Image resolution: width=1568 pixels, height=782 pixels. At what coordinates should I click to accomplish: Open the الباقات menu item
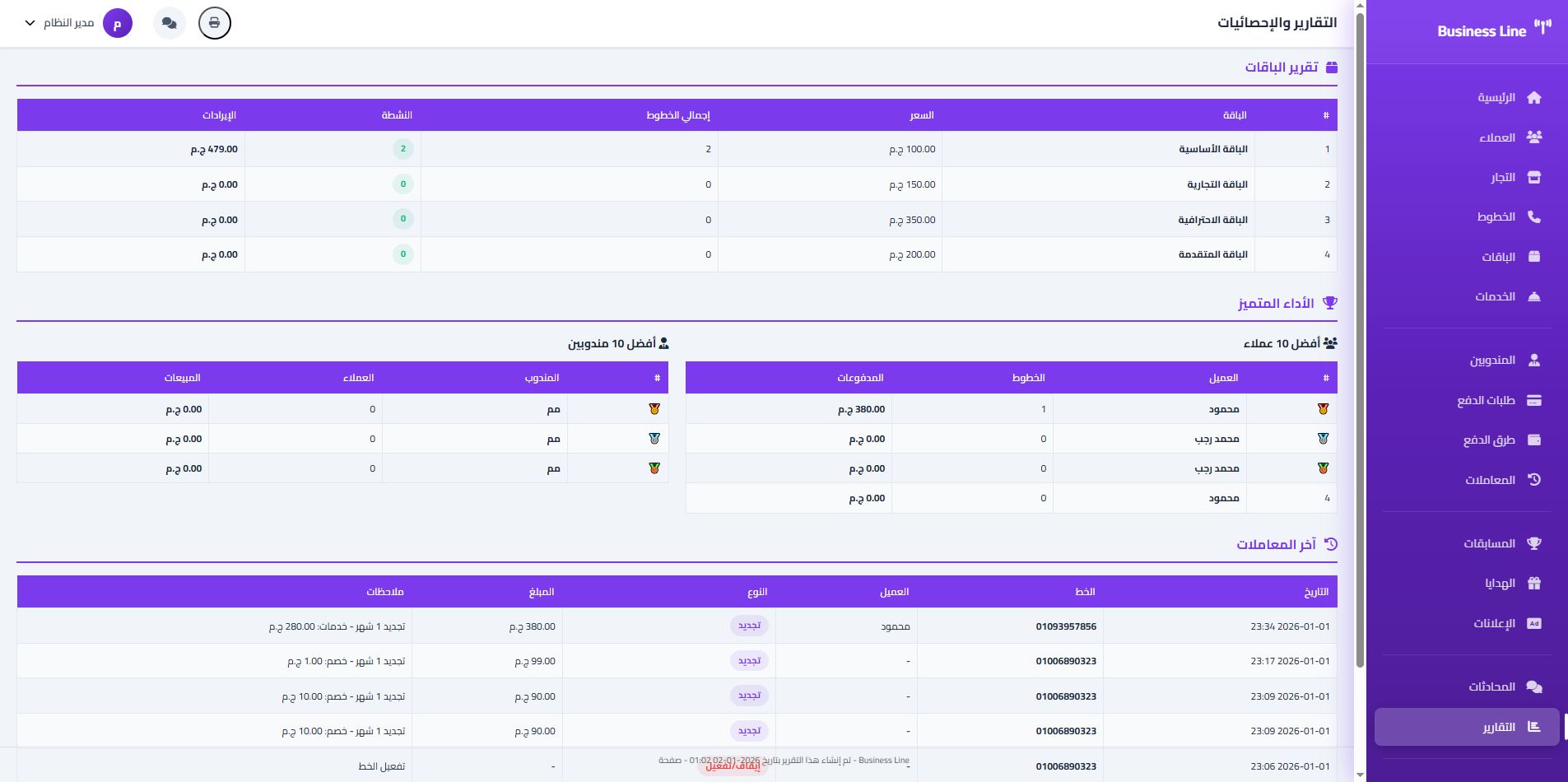pos(1498,257)
